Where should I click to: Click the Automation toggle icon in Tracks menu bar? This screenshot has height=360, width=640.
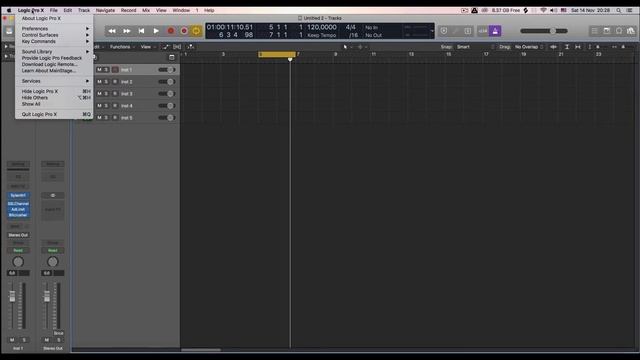click(x=165, y=47)
